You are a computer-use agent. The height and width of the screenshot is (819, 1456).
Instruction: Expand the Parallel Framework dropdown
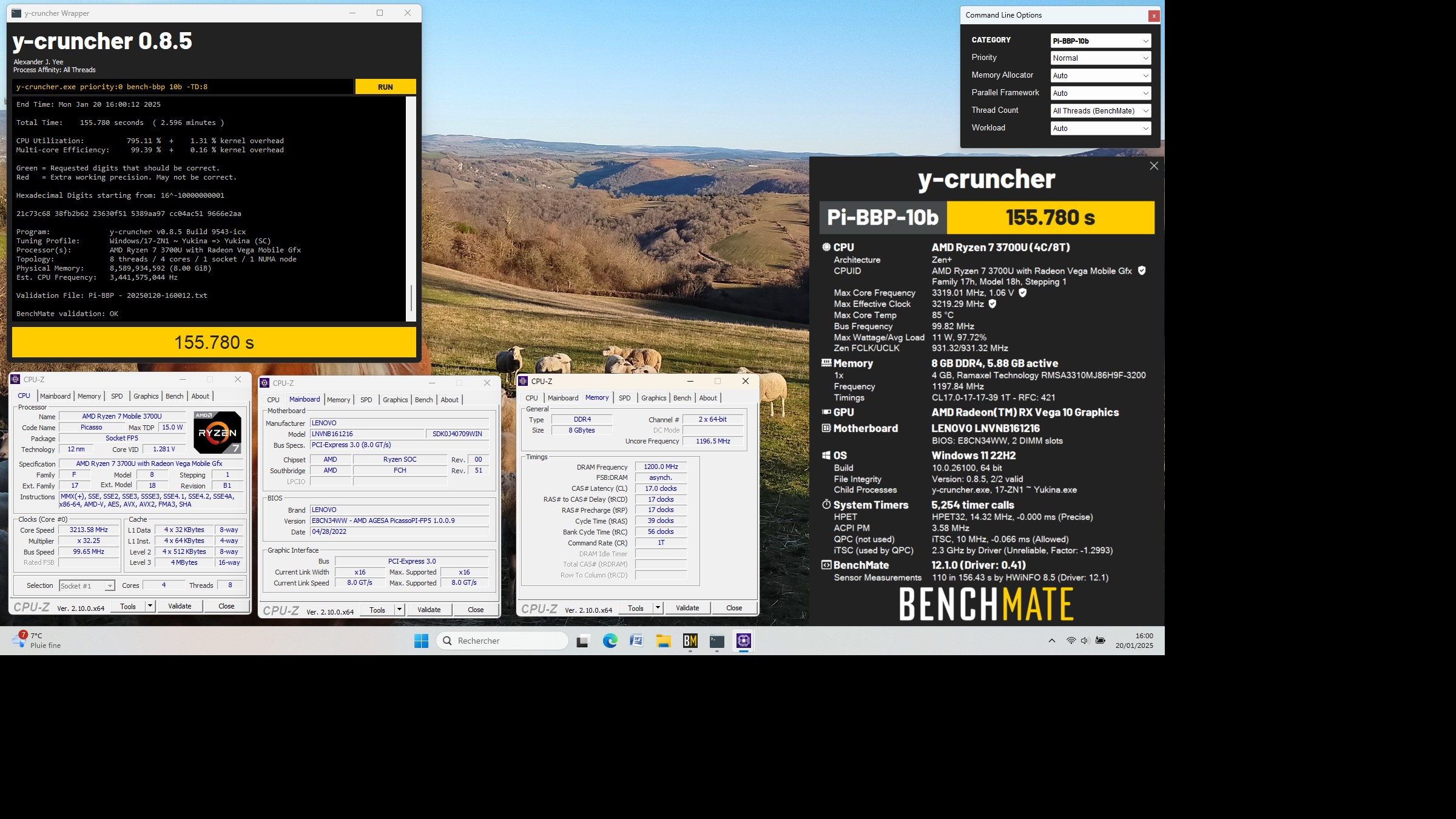pos(1100,93)
